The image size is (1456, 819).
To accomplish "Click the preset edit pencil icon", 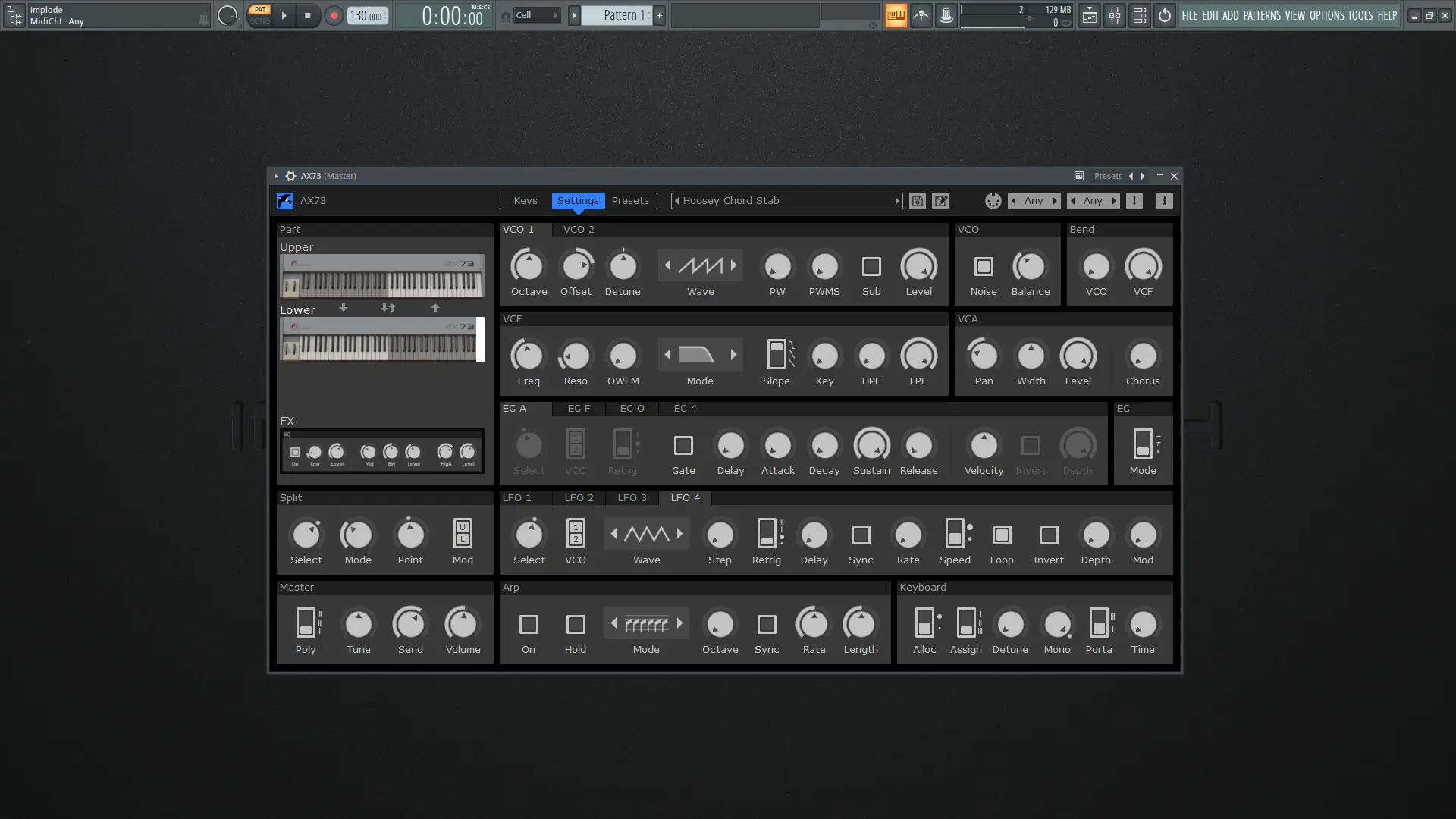I will click(x=940, y=201).
